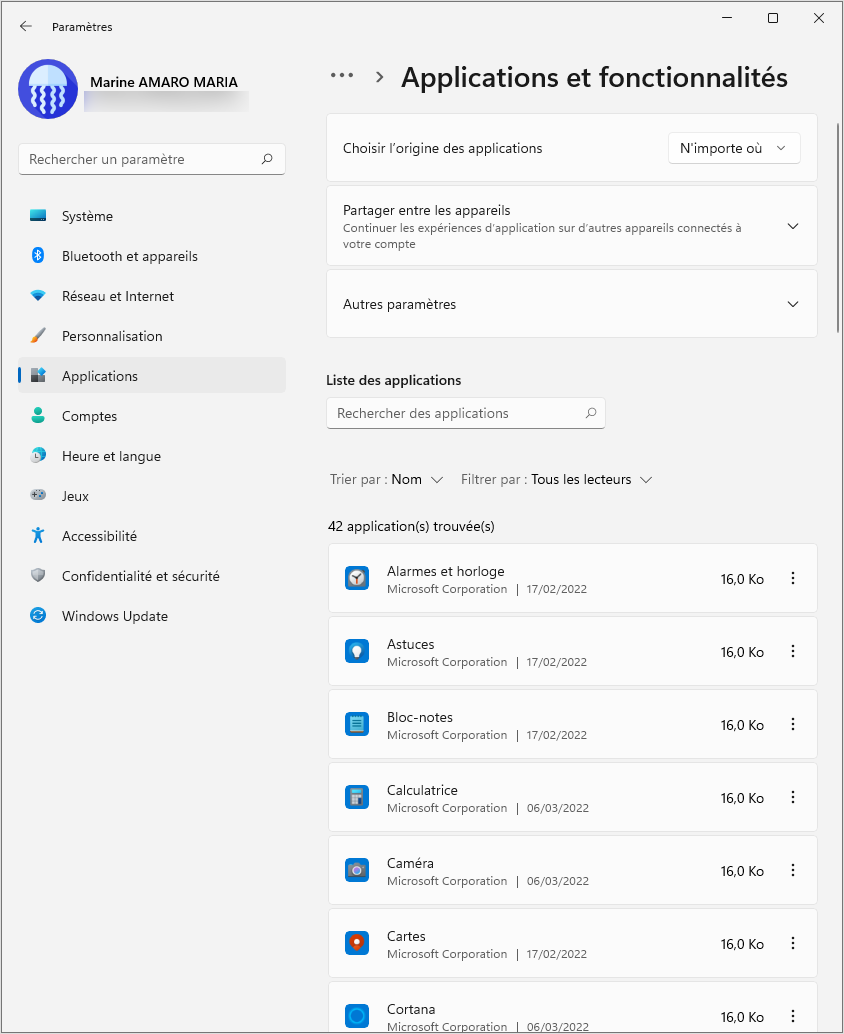Image resolution: width=844 pixels, height=1034 pixels.
Task: Click the Caméra app icon
Action: (x=357, y=870)
